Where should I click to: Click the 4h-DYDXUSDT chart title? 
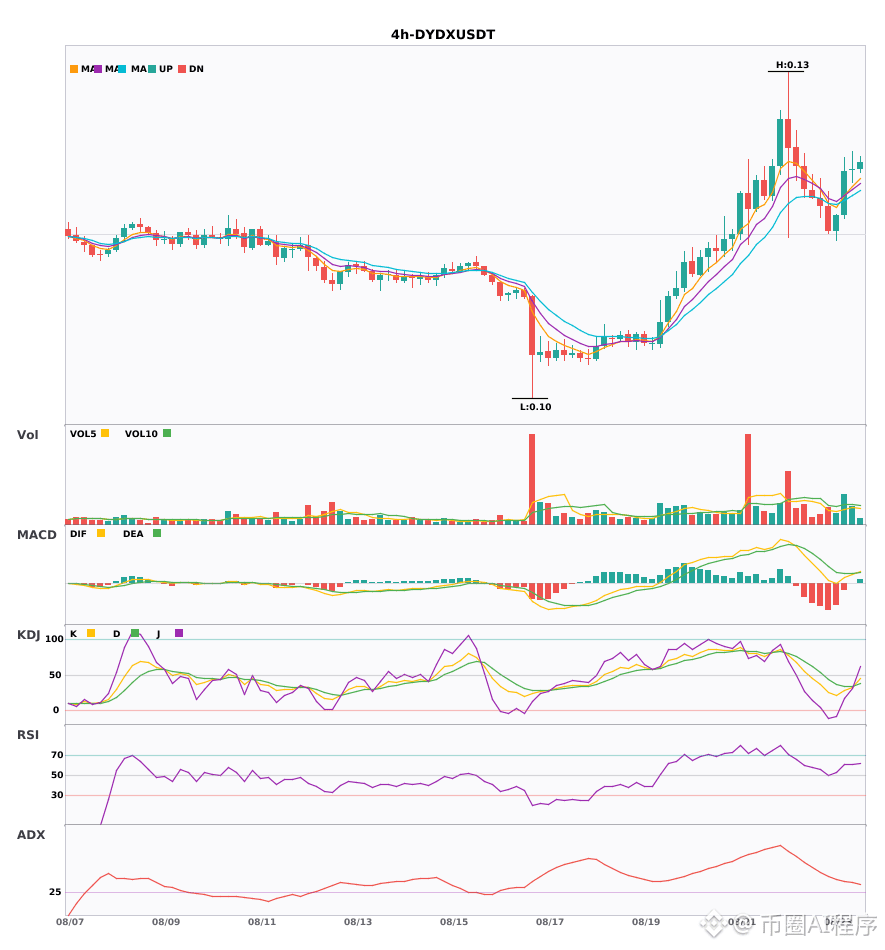tap(443, 35)
